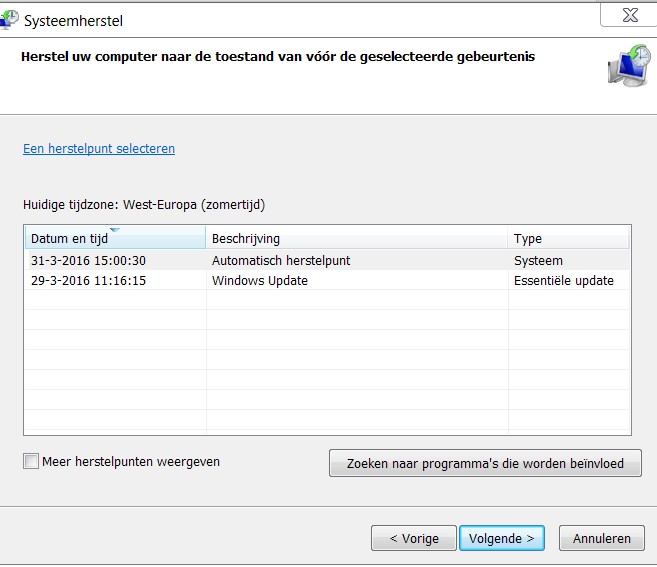Click the sort arrow above Datum en tijd

115,230
